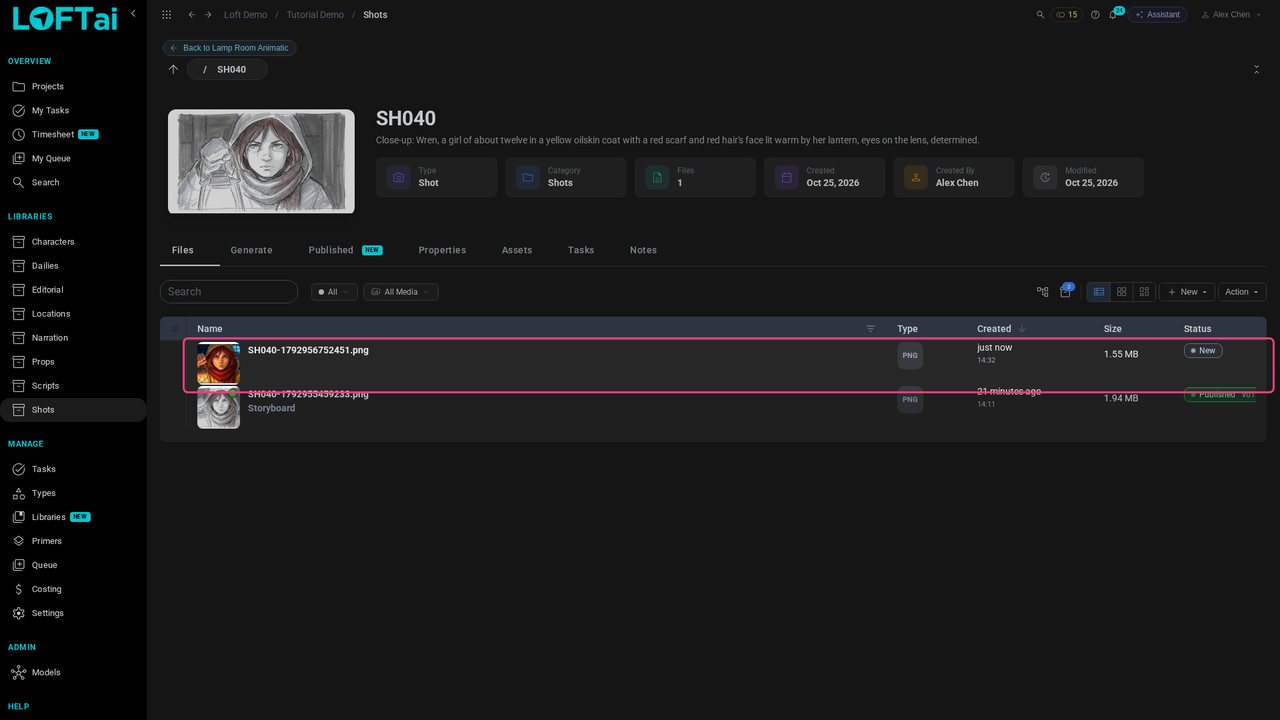Switch to the Generate tab

click(251, 250)
